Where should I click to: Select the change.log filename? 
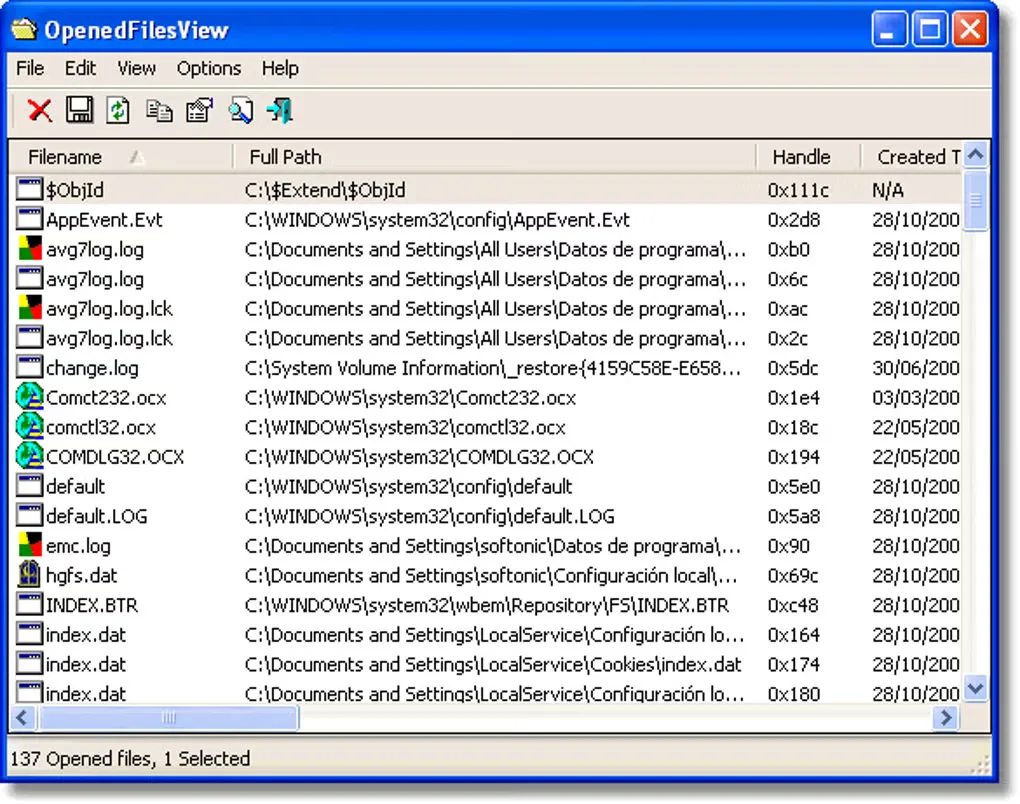coord(92,368)
